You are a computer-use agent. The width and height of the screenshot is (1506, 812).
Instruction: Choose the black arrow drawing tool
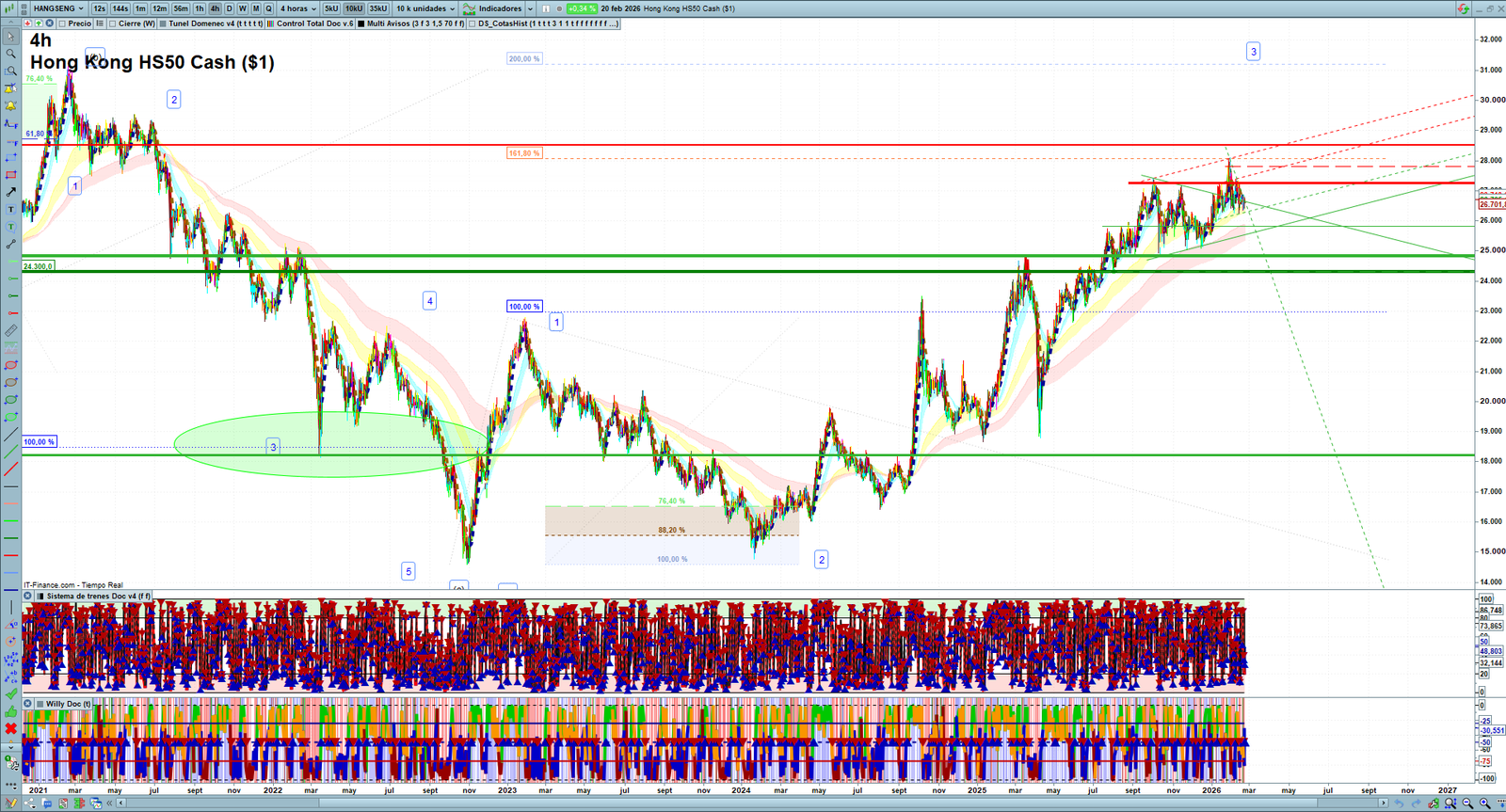click(x=10, y=192)
